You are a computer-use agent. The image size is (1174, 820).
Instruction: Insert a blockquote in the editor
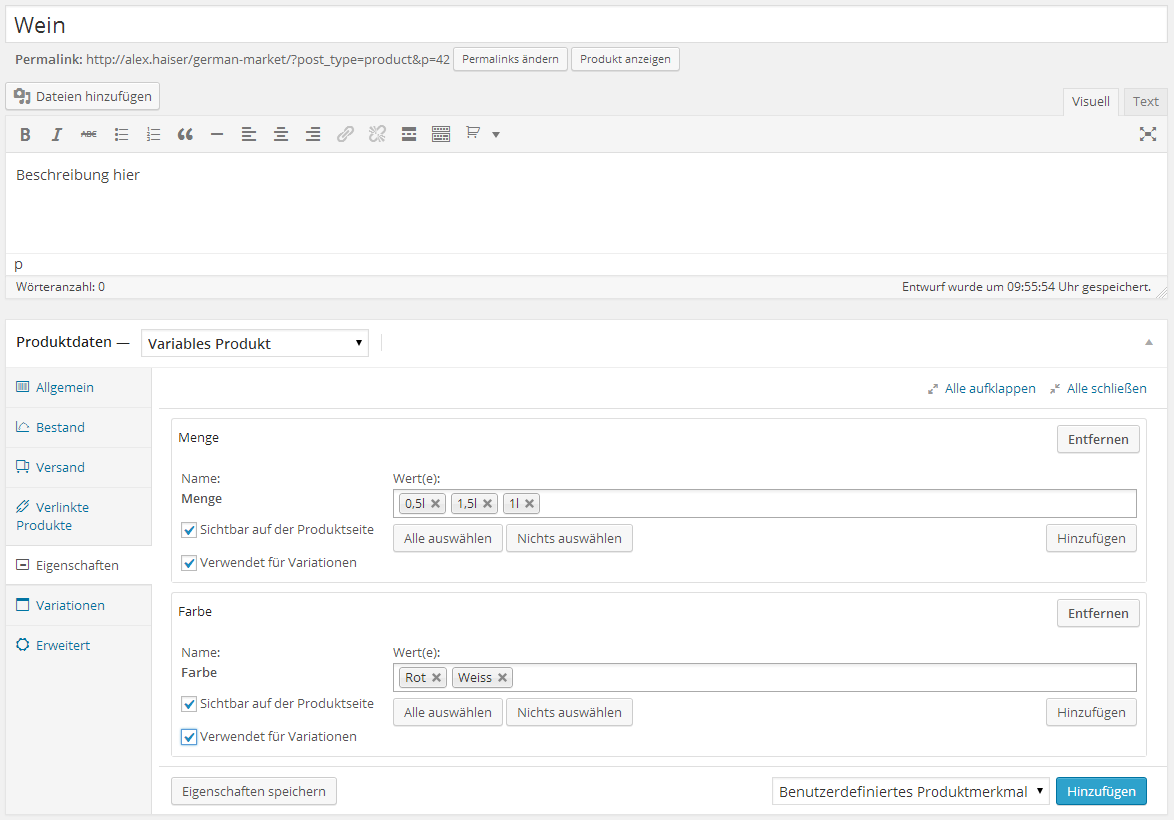tap(185, 135)
